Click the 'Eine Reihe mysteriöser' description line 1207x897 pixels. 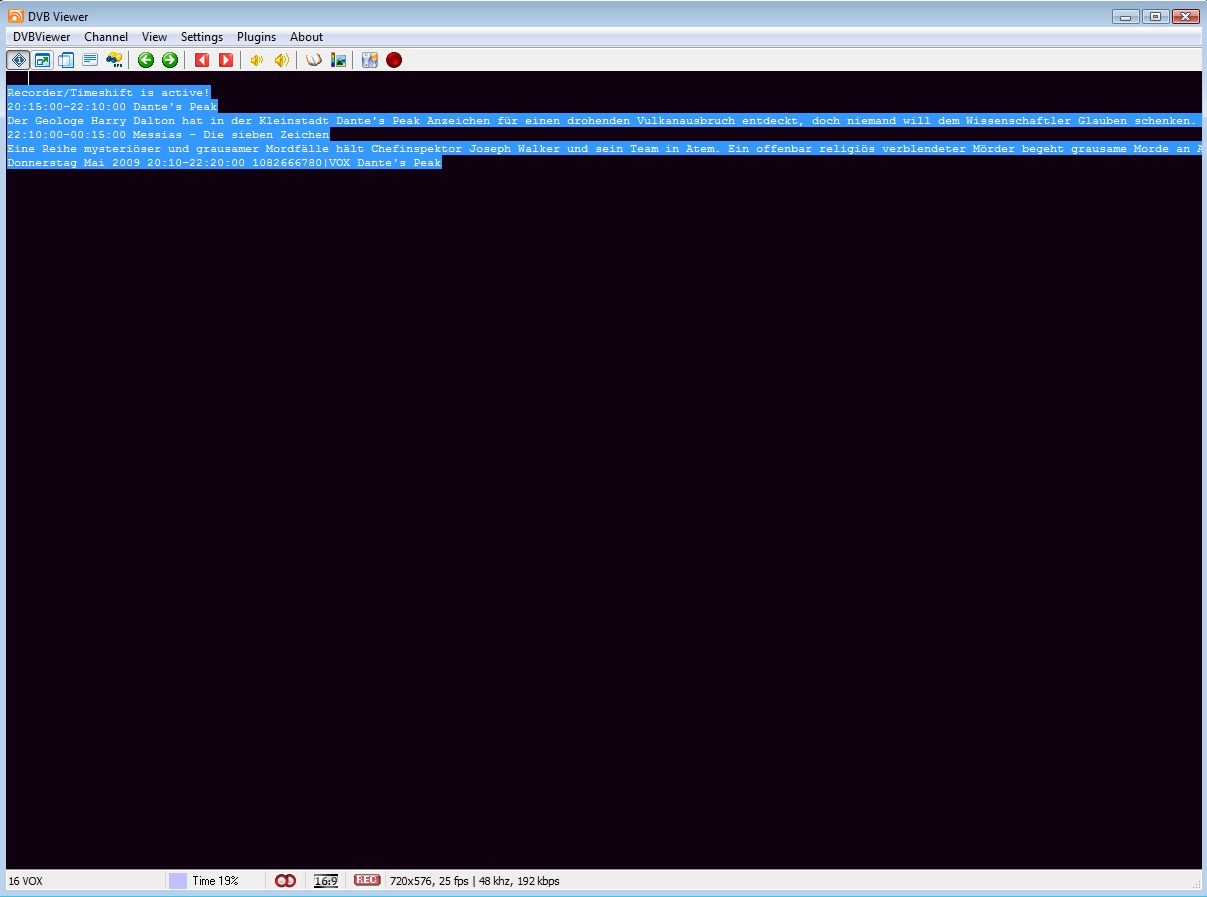pos(604,148)
